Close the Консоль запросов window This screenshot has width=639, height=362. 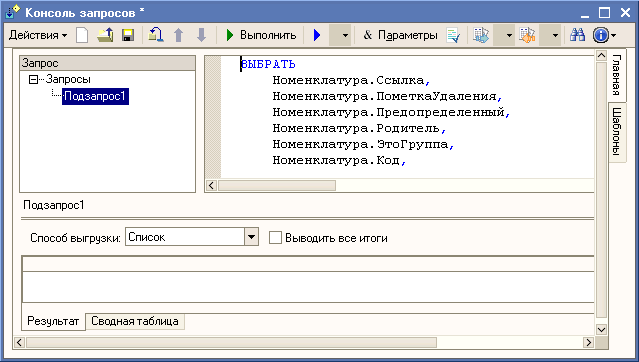626,13
